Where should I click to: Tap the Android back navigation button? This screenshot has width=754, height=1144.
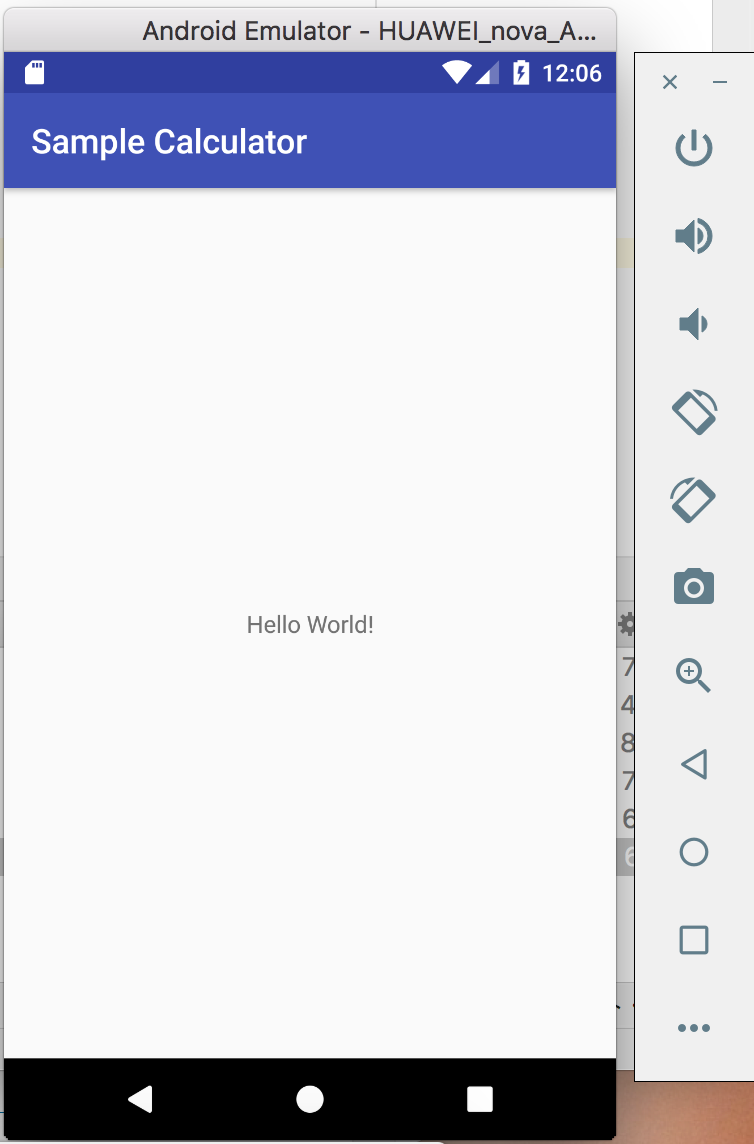tap(140, 1099)
